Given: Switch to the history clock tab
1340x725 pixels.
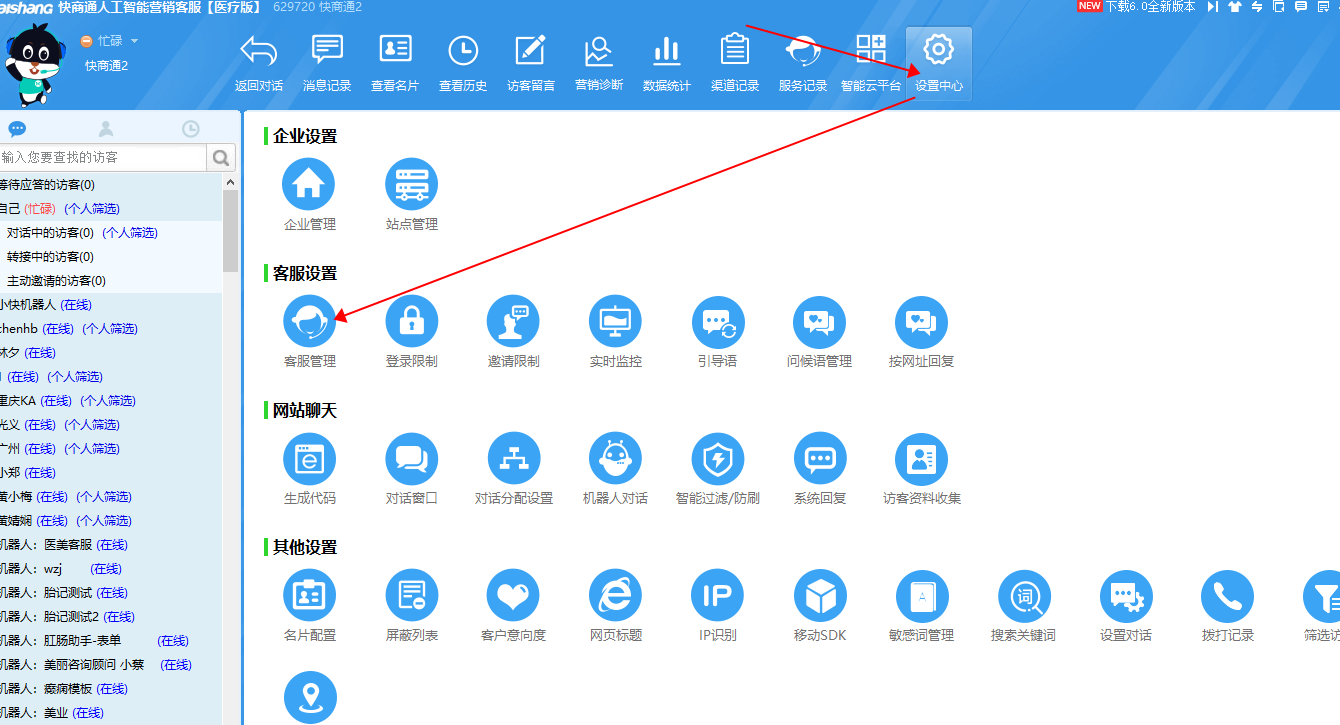Looking at the screenshot, I should coord(190,129).
